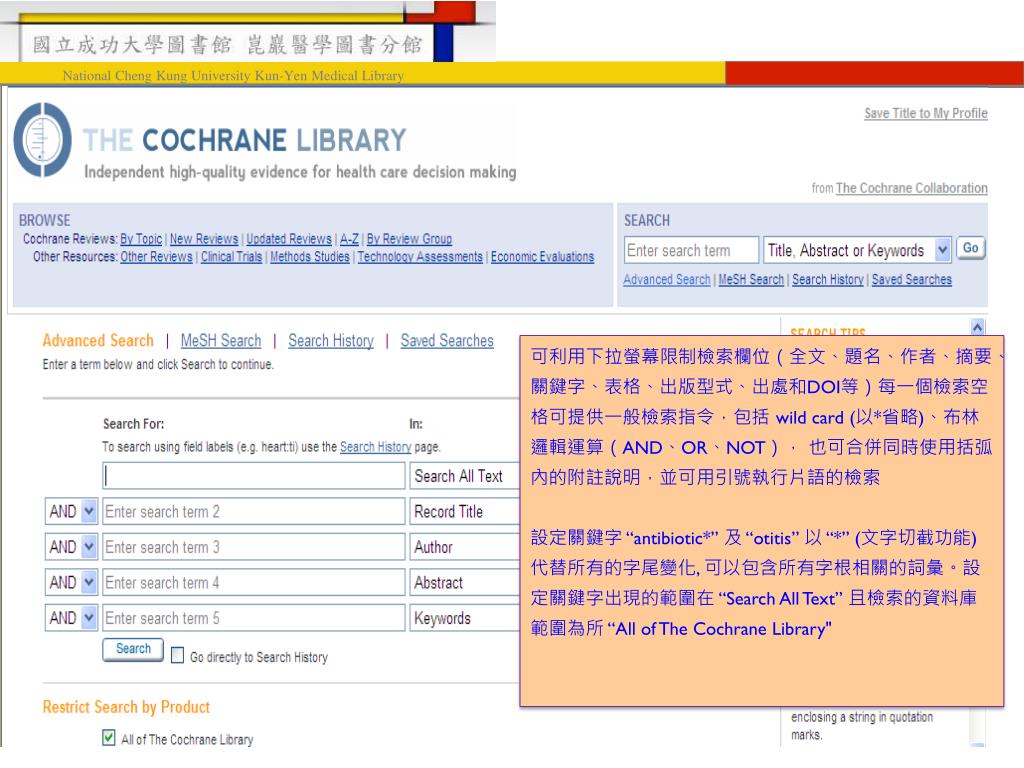1024x768 pixels.
Task: Open AND operator dropdown for term 3
Action: 71,547
